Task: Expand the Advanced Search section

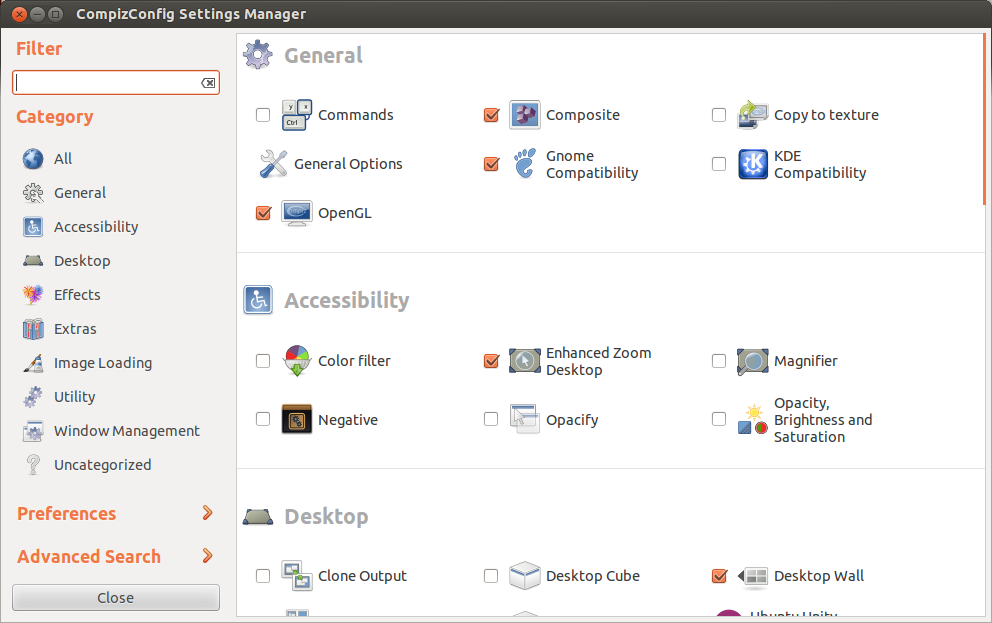Action: click(115, 557)
